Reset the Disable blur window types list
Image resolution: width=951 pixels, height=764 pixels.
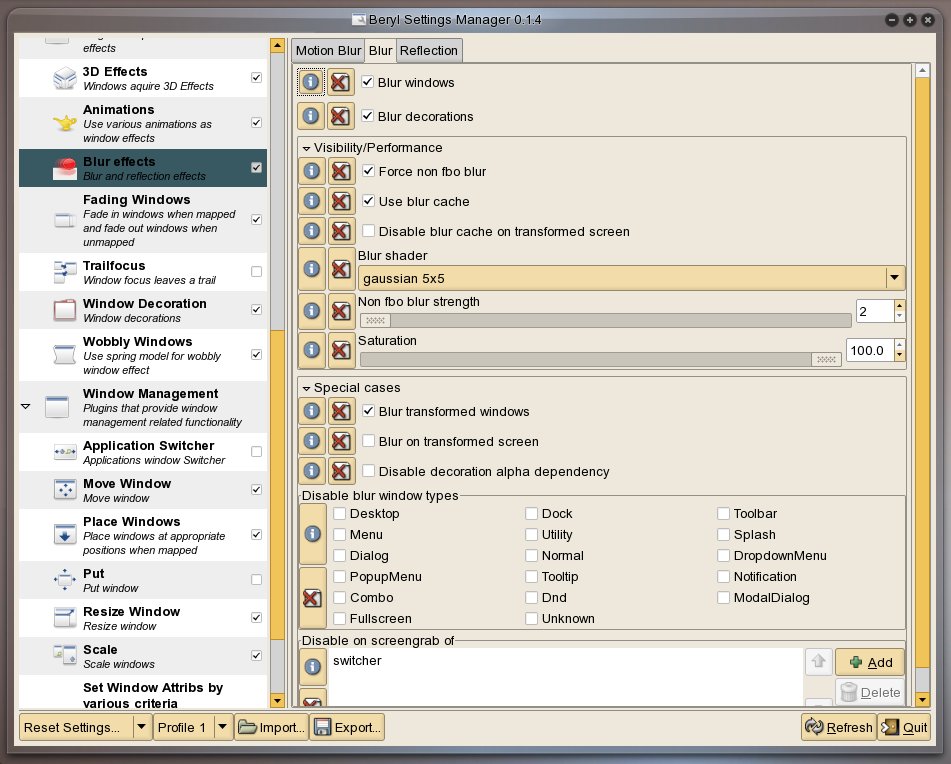click(312, 598)
